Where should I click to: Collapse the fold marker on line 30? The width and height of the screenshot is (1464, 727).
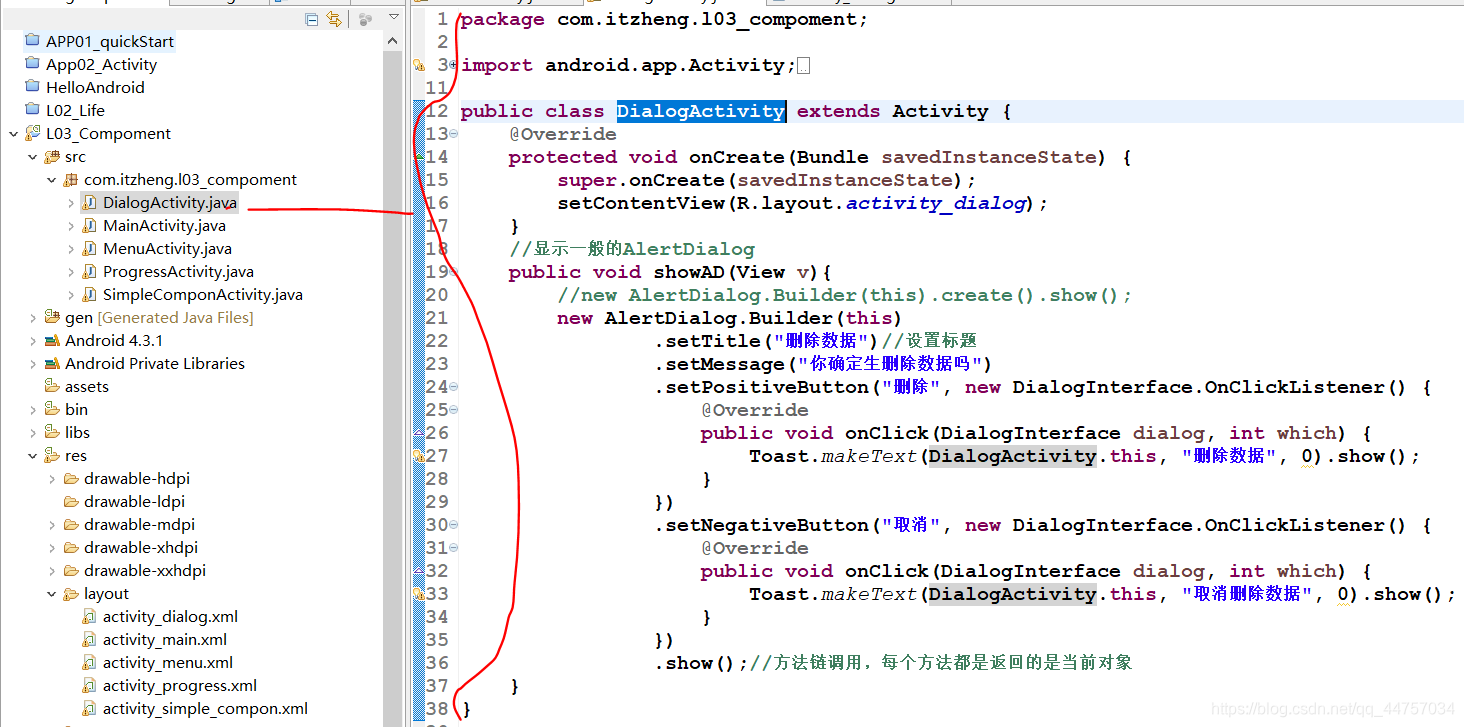[453, 525]
